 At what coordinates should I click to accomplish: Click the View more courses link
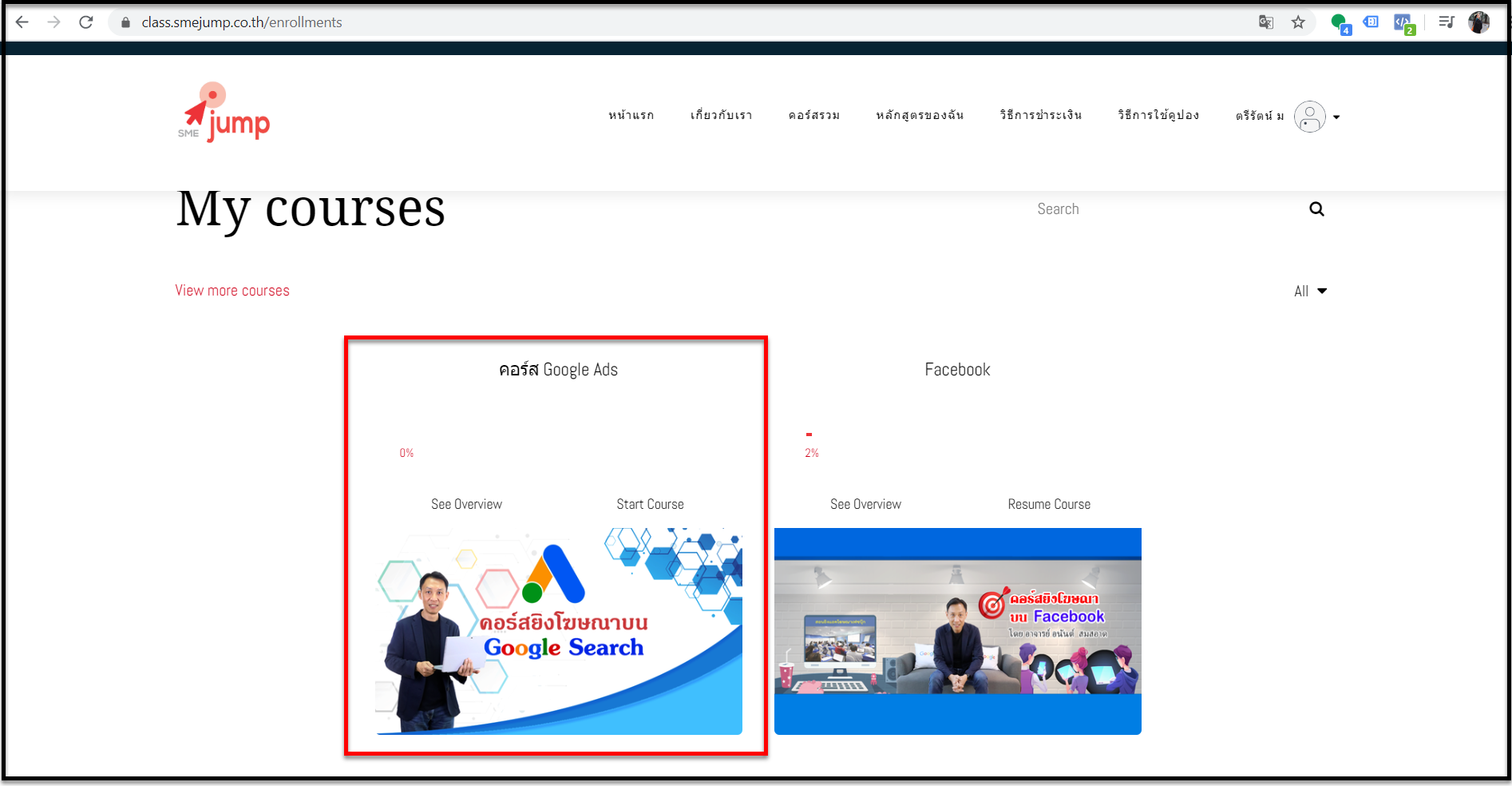(232, 291)
